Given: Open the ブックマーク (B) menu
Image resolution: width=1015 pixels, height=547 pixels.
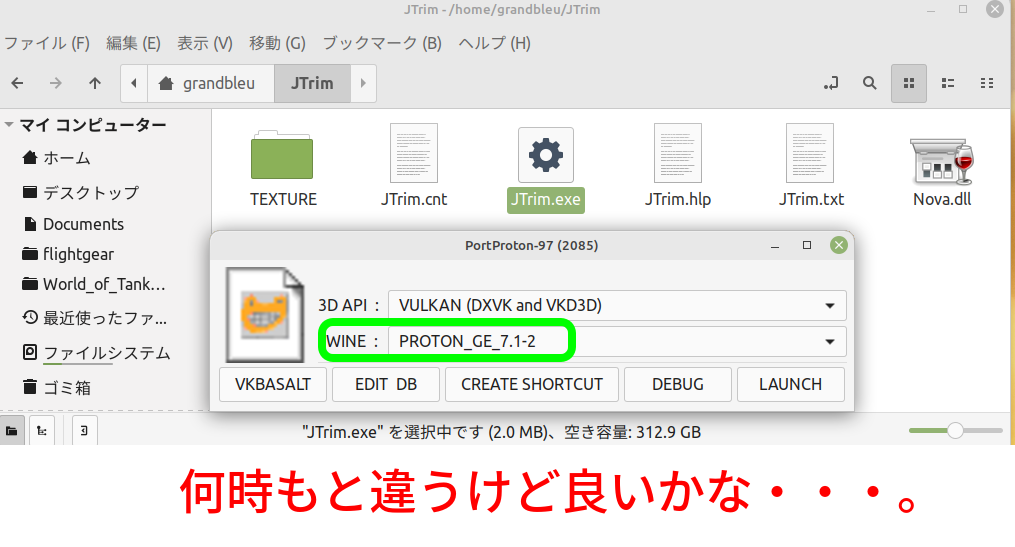Looking at the screenshot, I should click(x=382, y=43).
